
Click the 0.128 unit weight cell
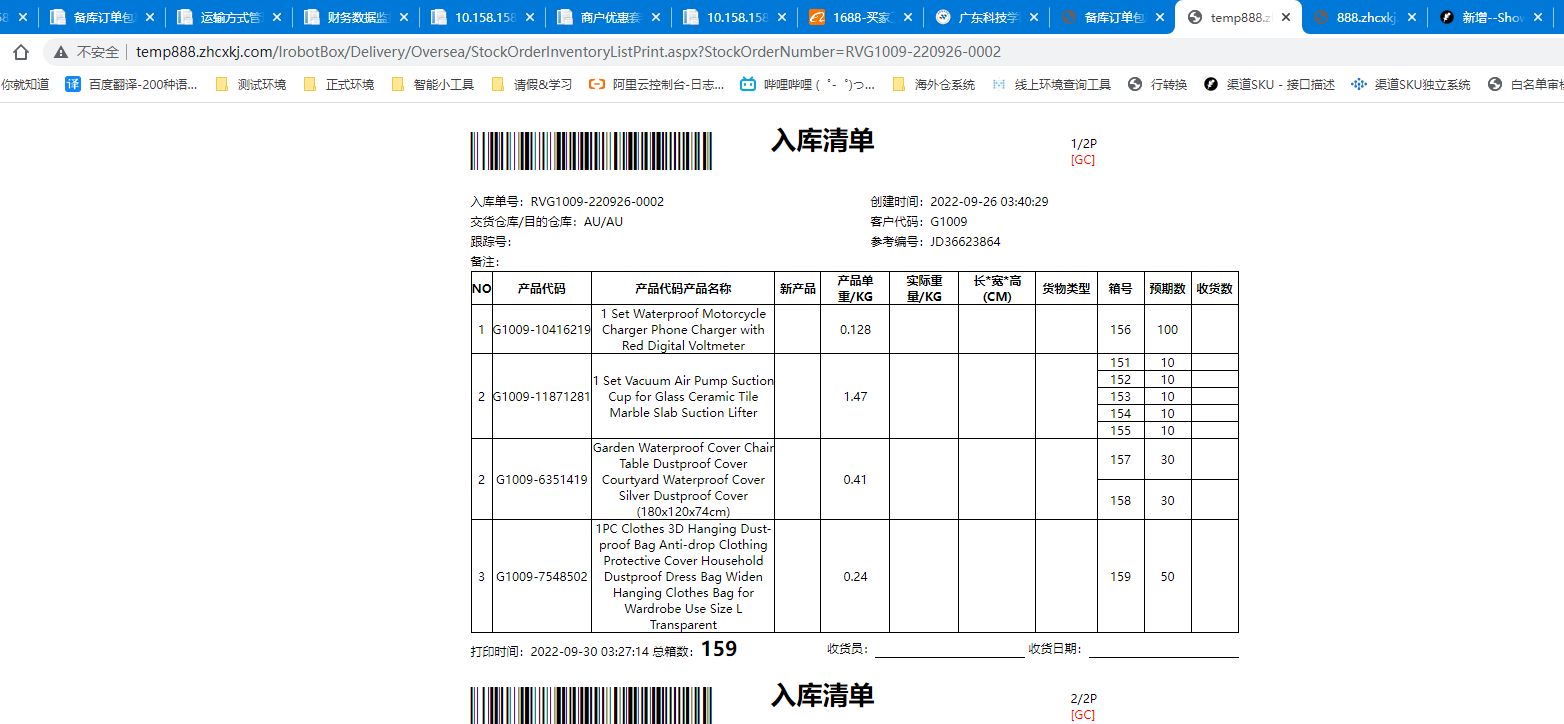[x=855, y=330]
